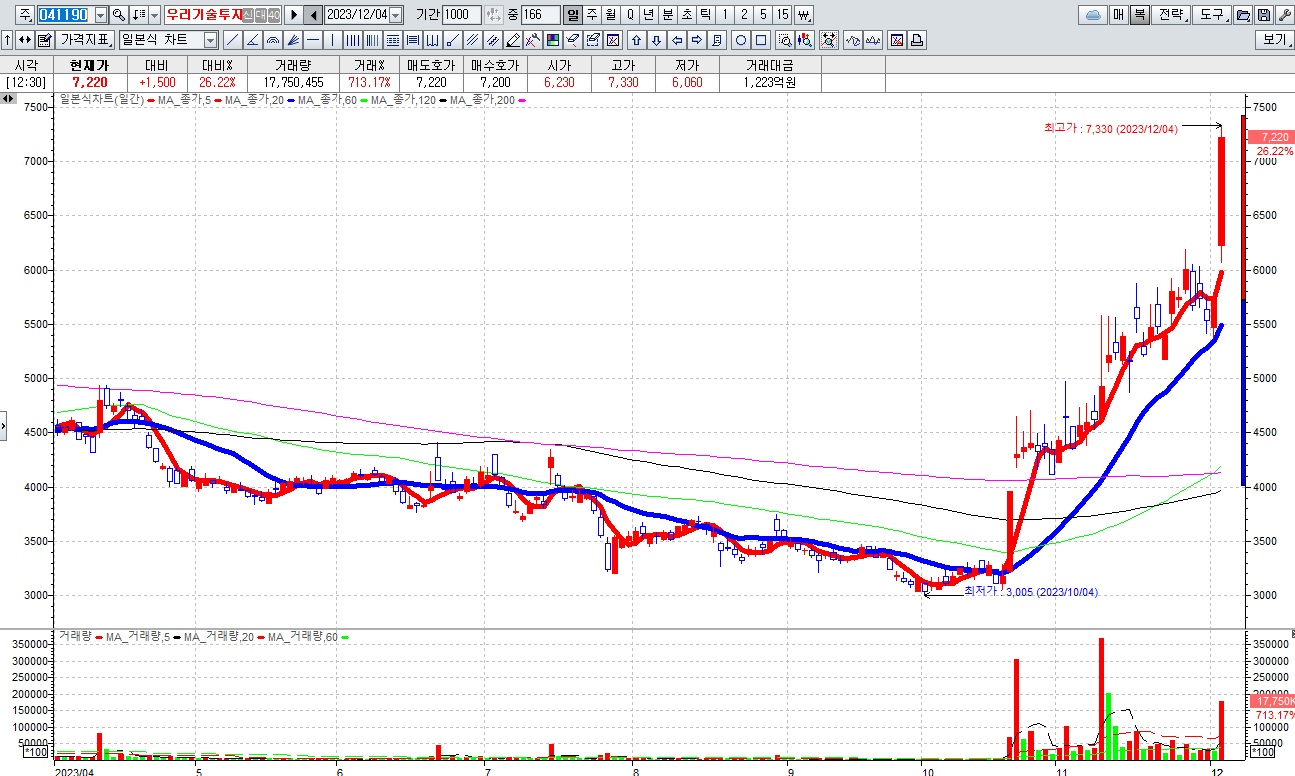Click the up arrow marker tool
The height and width of the screenshot is (776, 1295).
tap(636, 40)
